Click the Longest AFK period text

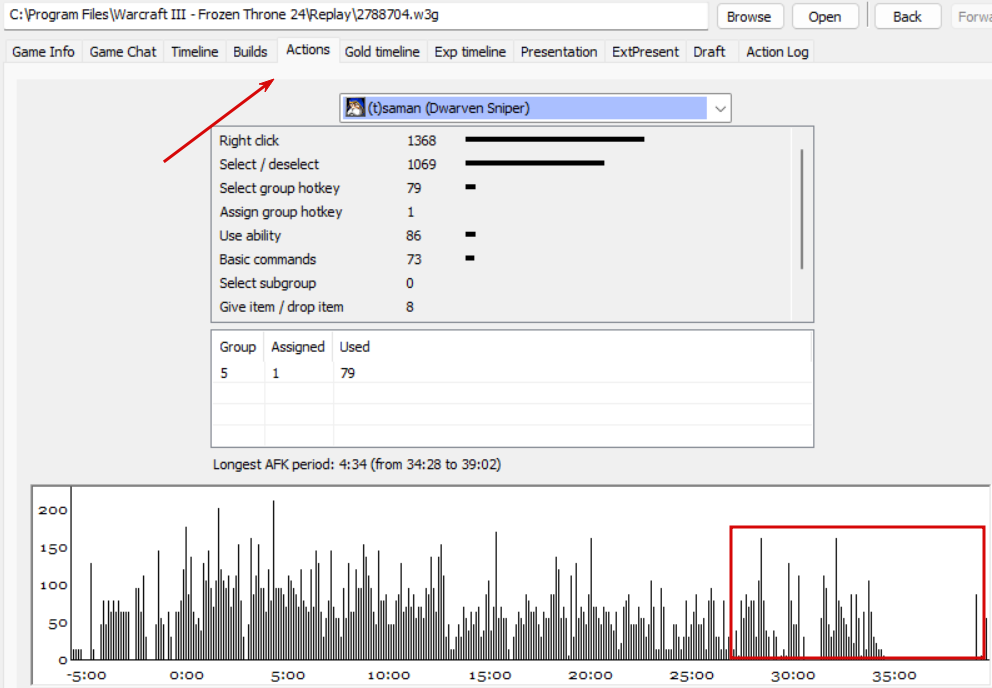coord(357,465)
